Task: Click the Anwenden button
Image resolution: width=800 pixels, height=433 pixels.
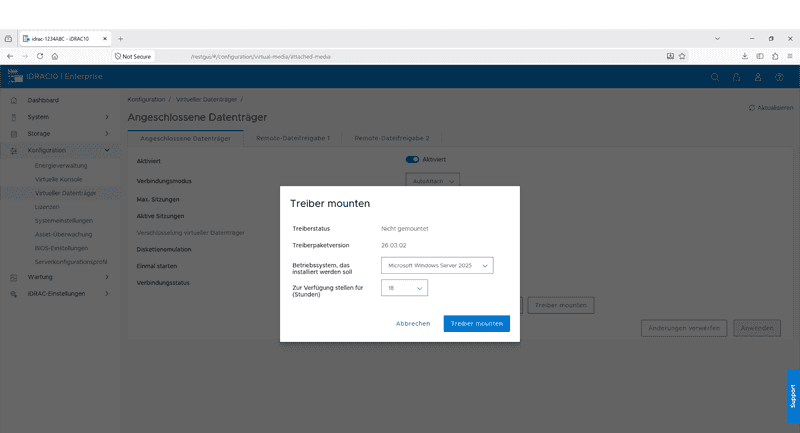Action: [x=757, y=328]
